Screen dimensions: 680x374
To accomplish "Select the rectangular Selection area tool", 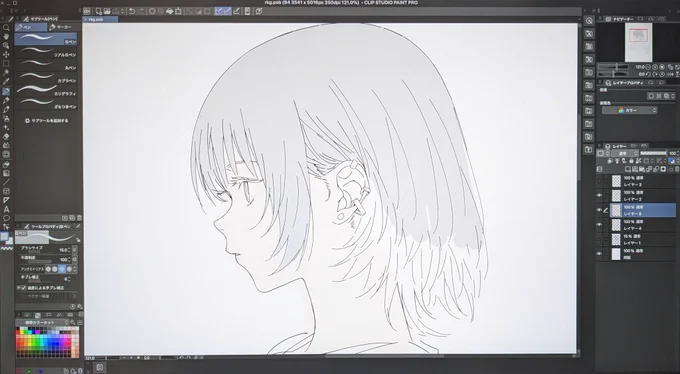I will point(6,64).
